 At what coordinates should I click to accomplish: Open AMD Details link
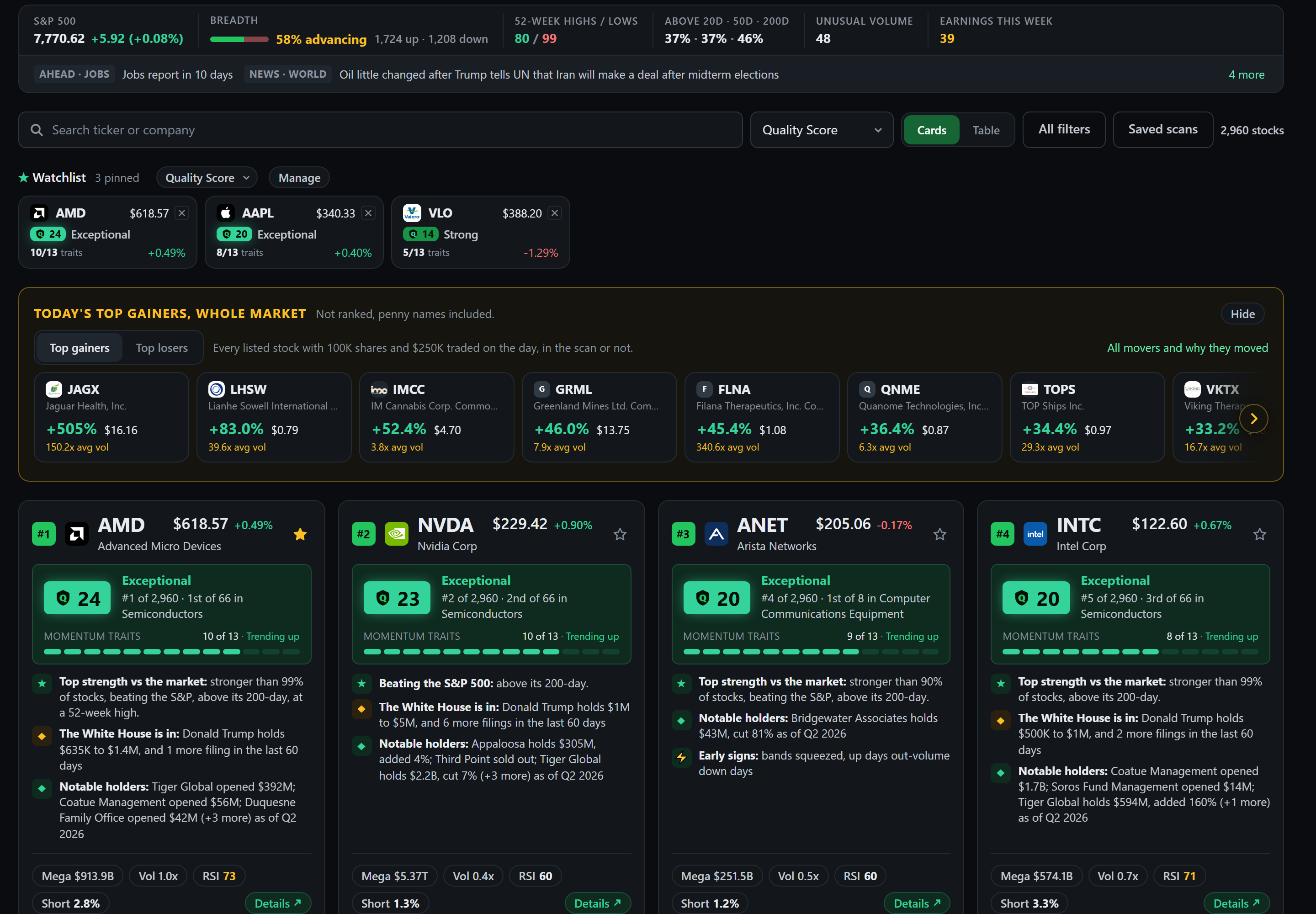coord(278,903)
